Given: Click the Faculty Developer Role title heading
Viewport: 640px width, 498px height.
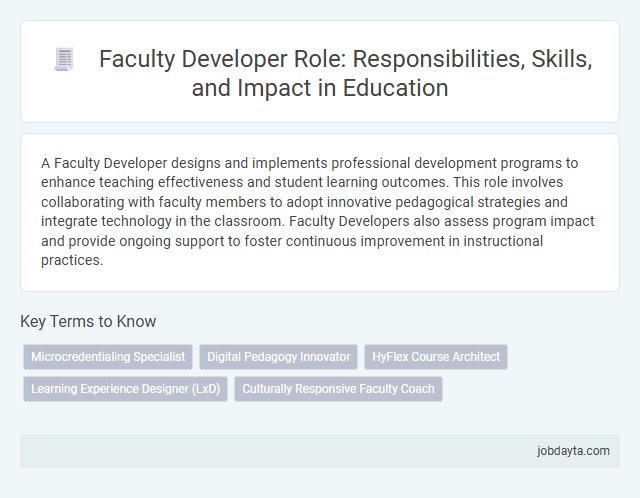Looking at the screenshot, I should [x=345, y=73].
